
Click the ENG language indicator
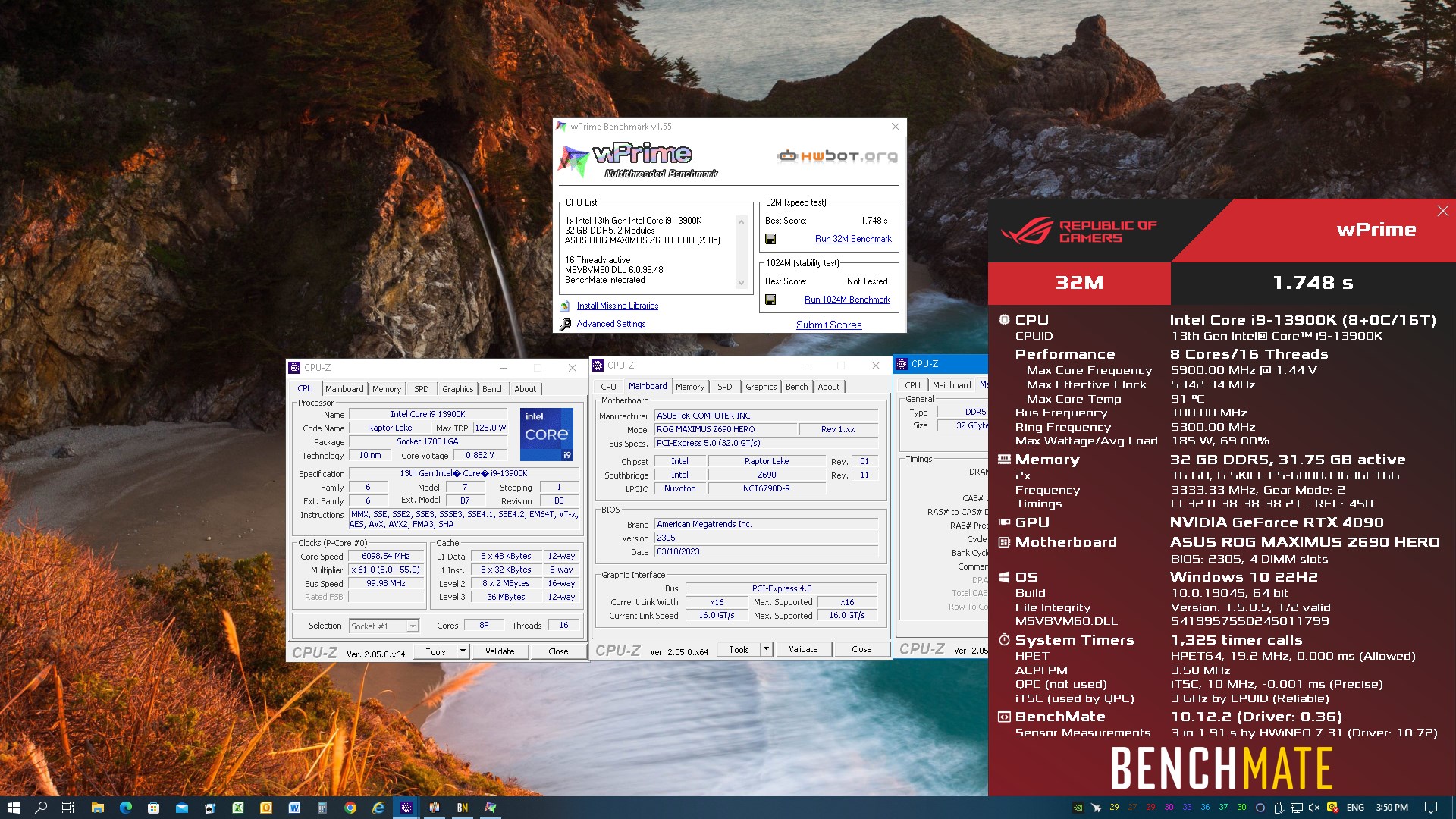pyautogui.click(x=1355, y=808)
